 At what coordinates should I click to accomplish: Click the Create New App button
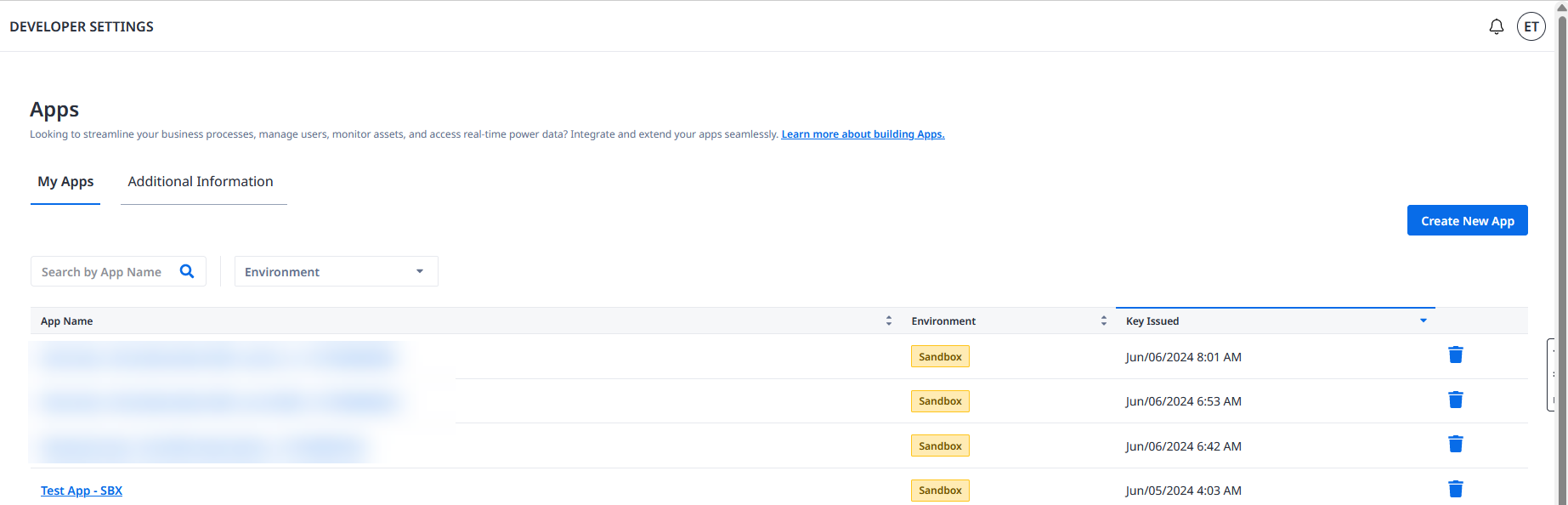click(x=1467, y=220)
